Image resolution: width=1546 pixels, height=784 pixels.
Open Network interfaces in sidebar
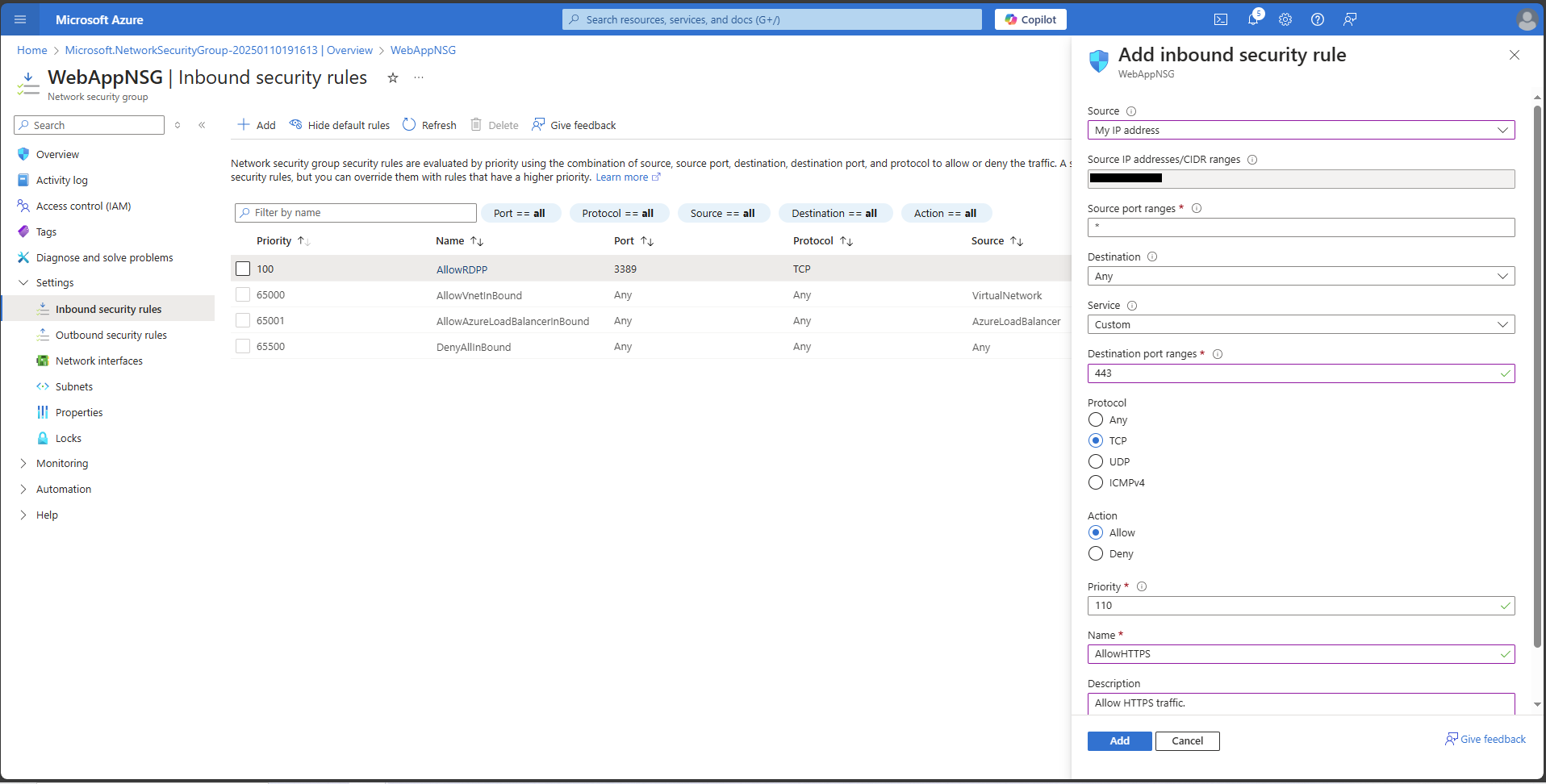coord(99,361)
